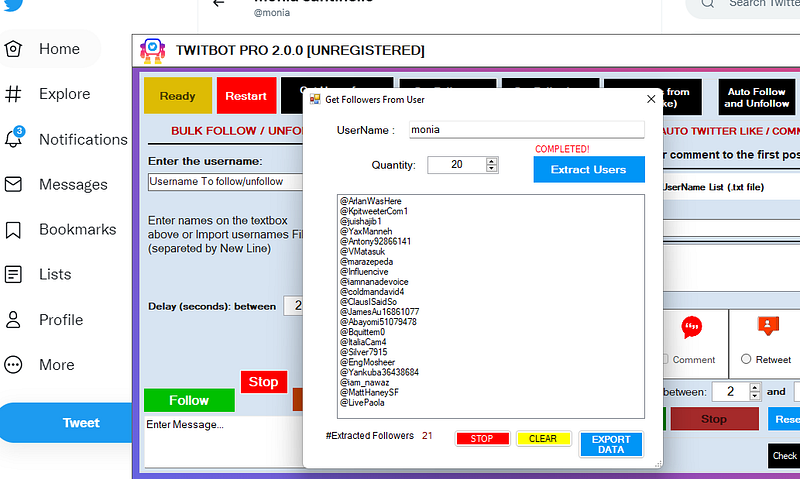Click the Enter Message text box
The height and width of the screenshot is (479, 800).
coord(224,441)
